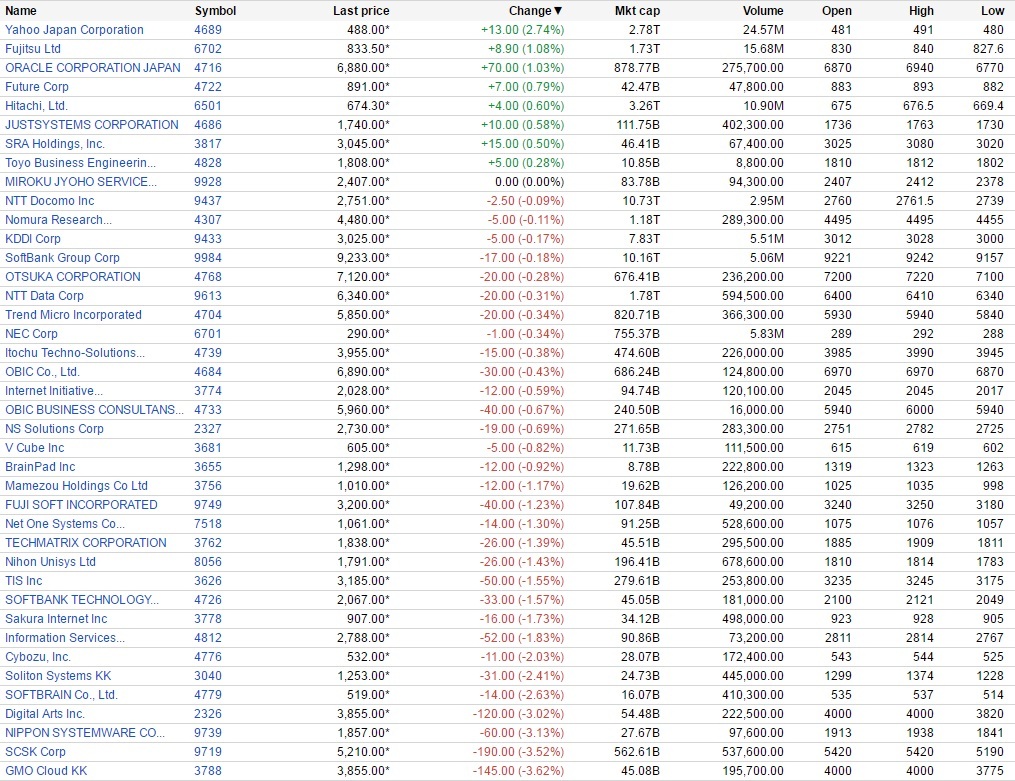Open V Cube Inc link
The width and height of the screenshot is (1015, 781).
coord(35,448)
